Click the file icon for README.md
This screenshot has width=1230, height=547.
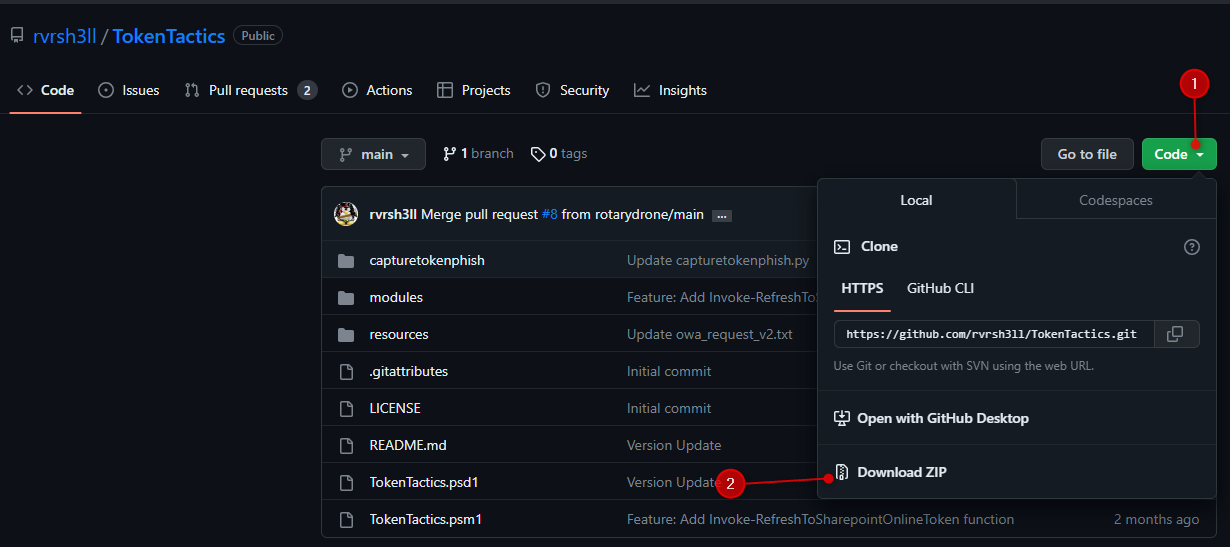coord(346,445)
